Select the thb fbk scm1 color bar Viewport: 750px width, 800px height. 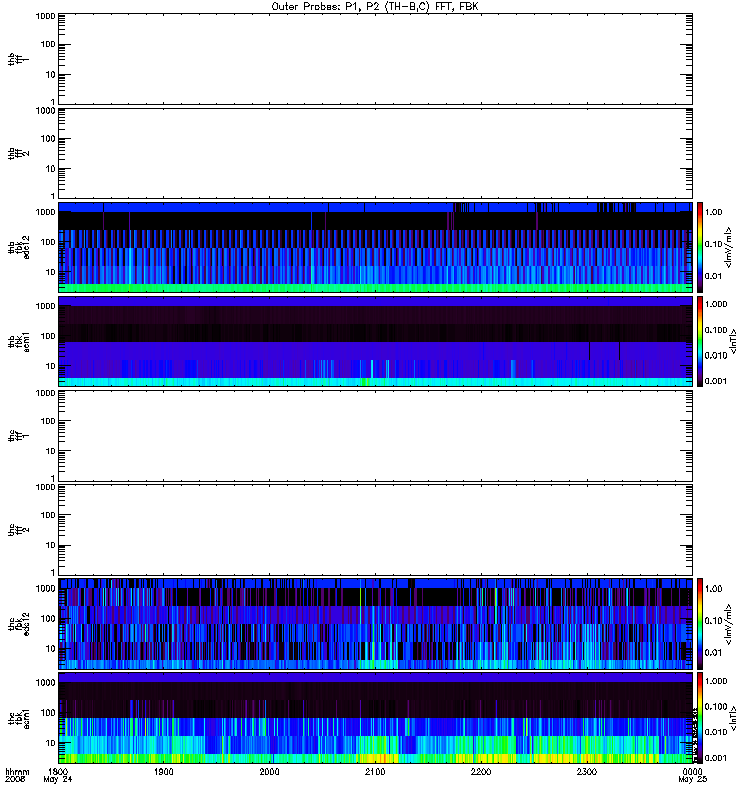point(700,342)
